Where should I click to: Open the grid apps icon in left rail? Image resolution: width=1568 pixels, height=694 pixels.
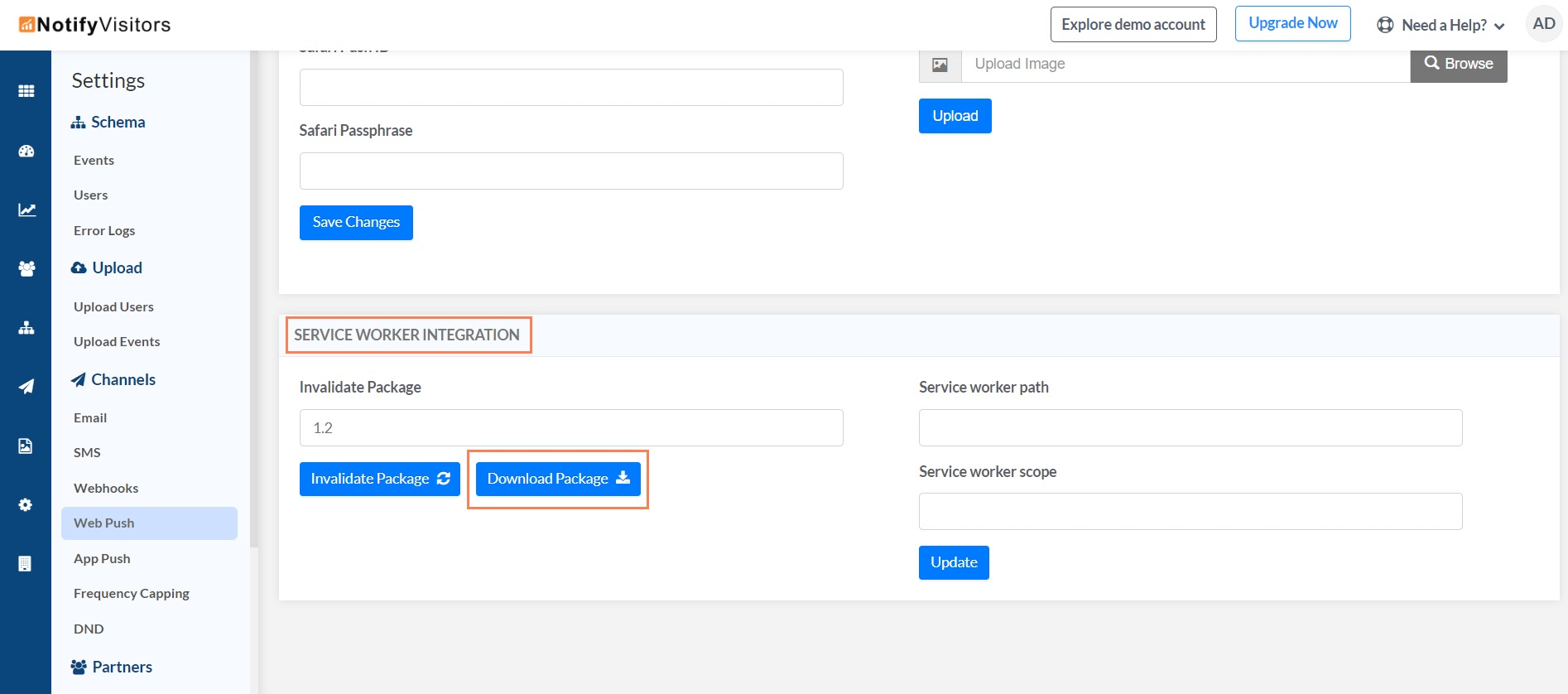point(26,91)
